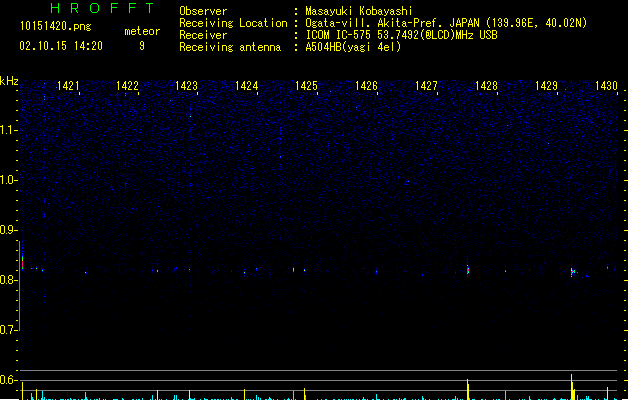Click the kHz axis unit label
Screen dimensions: 629x400
(9, 81)
